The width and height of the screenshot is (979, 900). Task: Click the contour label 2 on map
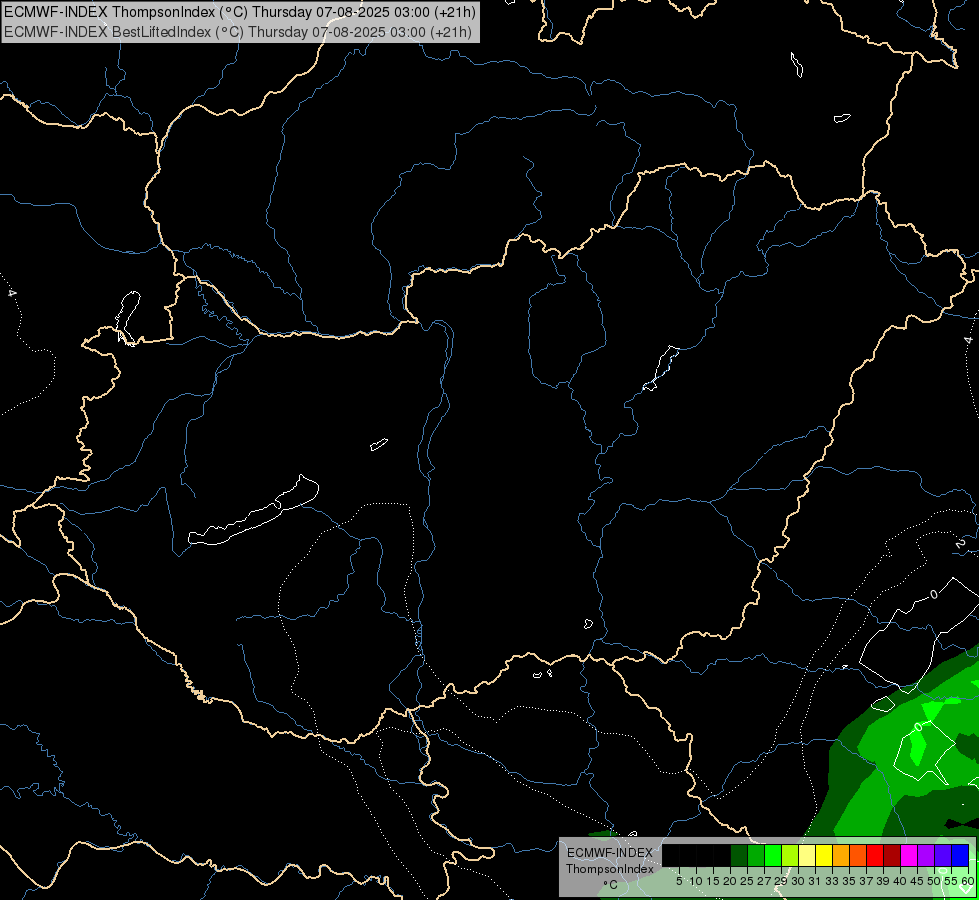pyautogui.click(x=960, y=543)
